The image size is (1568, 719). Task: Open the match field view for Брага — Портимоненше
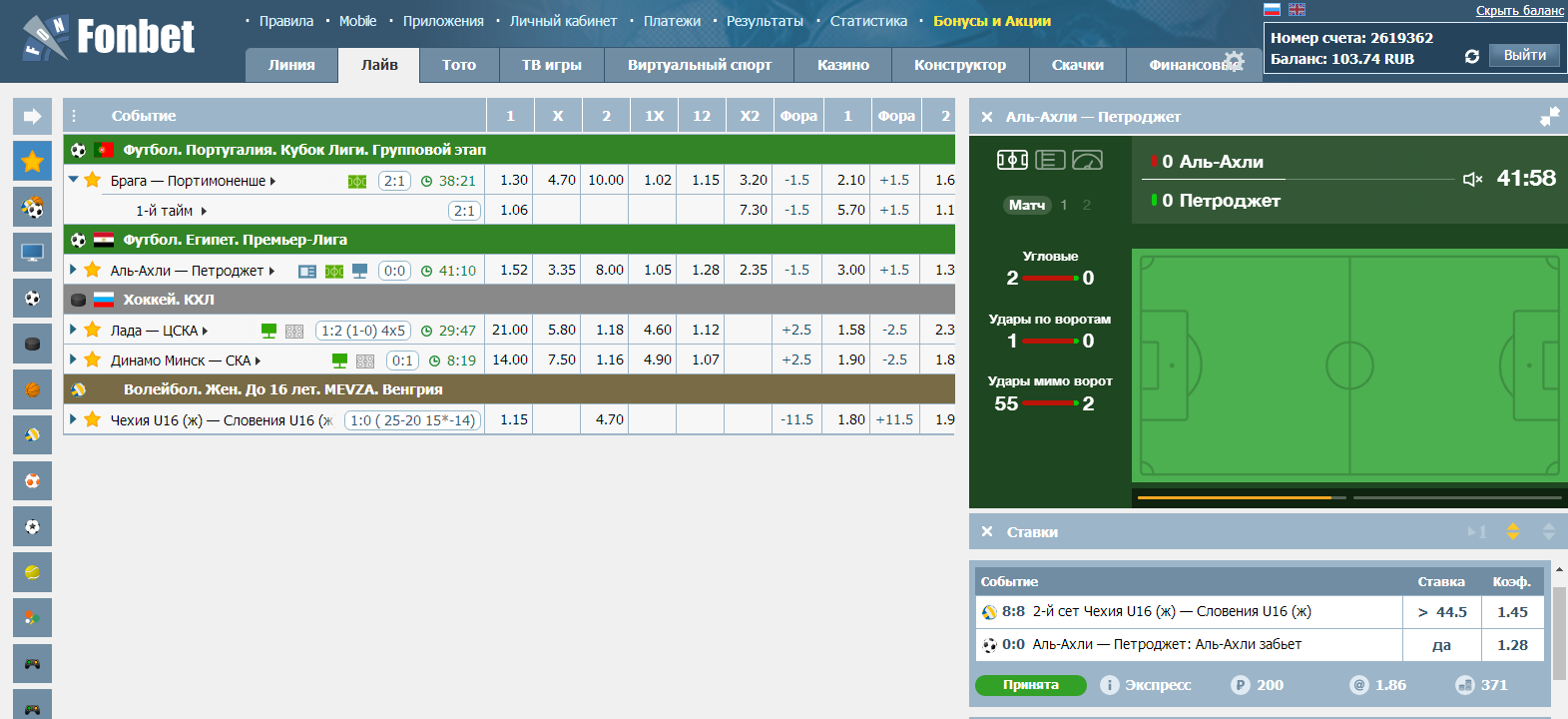point(357,181)
